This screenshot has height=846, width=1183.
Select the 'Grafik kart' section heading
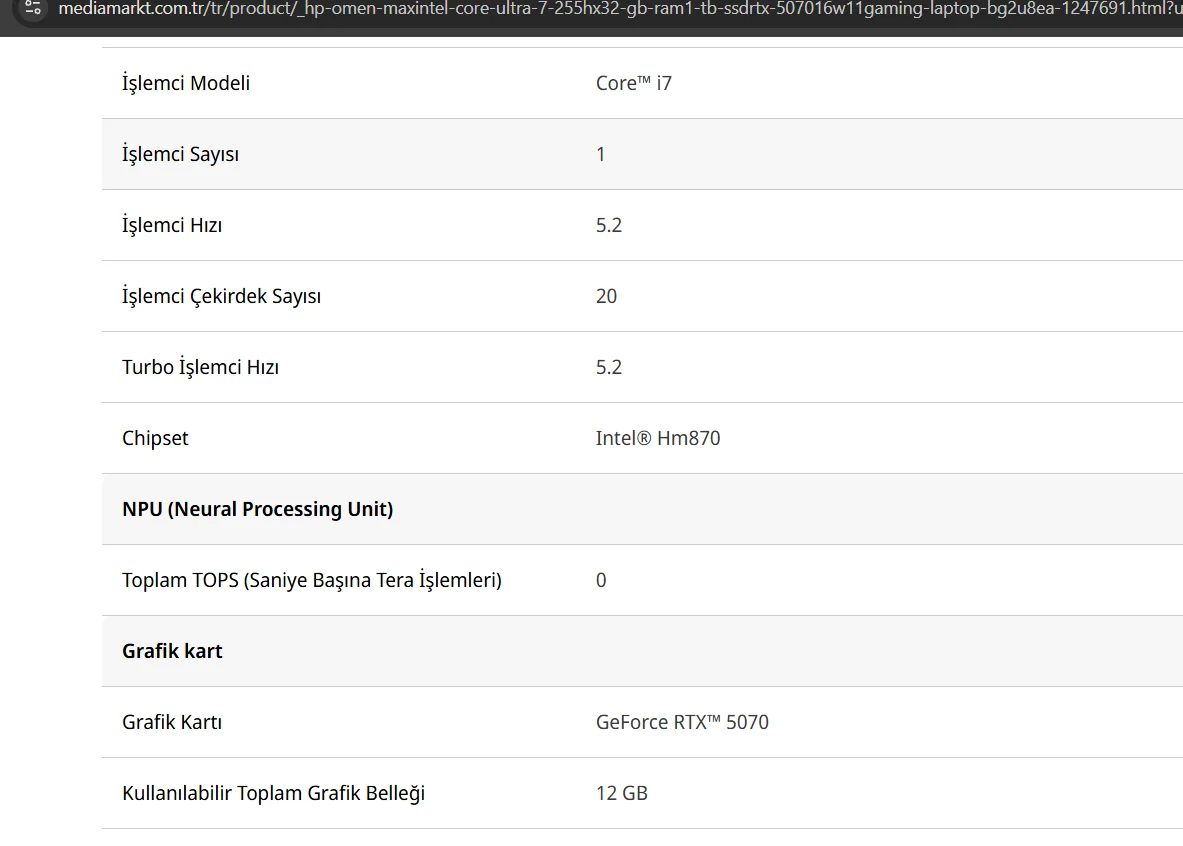172,651
